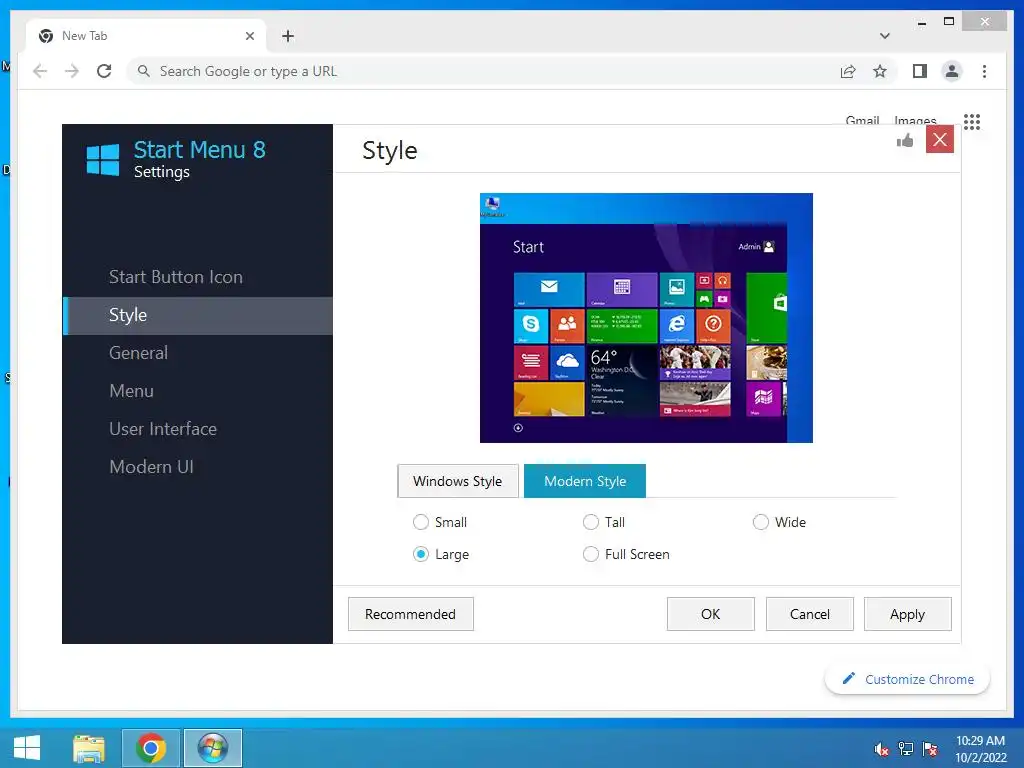Click Chrome's forward navigation arrow
This screenshot has height=768, width=1024.
72,71
